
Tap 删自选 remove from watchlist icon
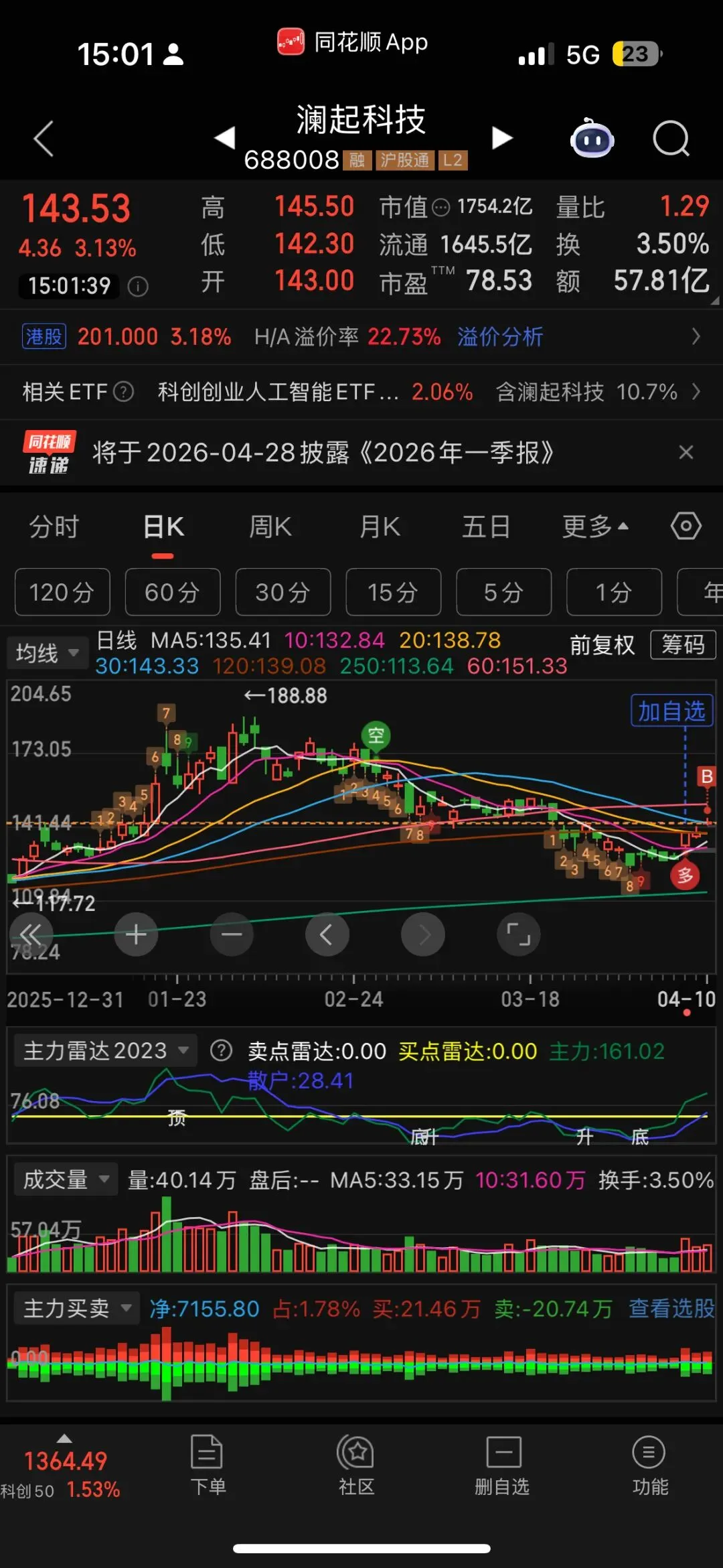(x=502, y=1466)
